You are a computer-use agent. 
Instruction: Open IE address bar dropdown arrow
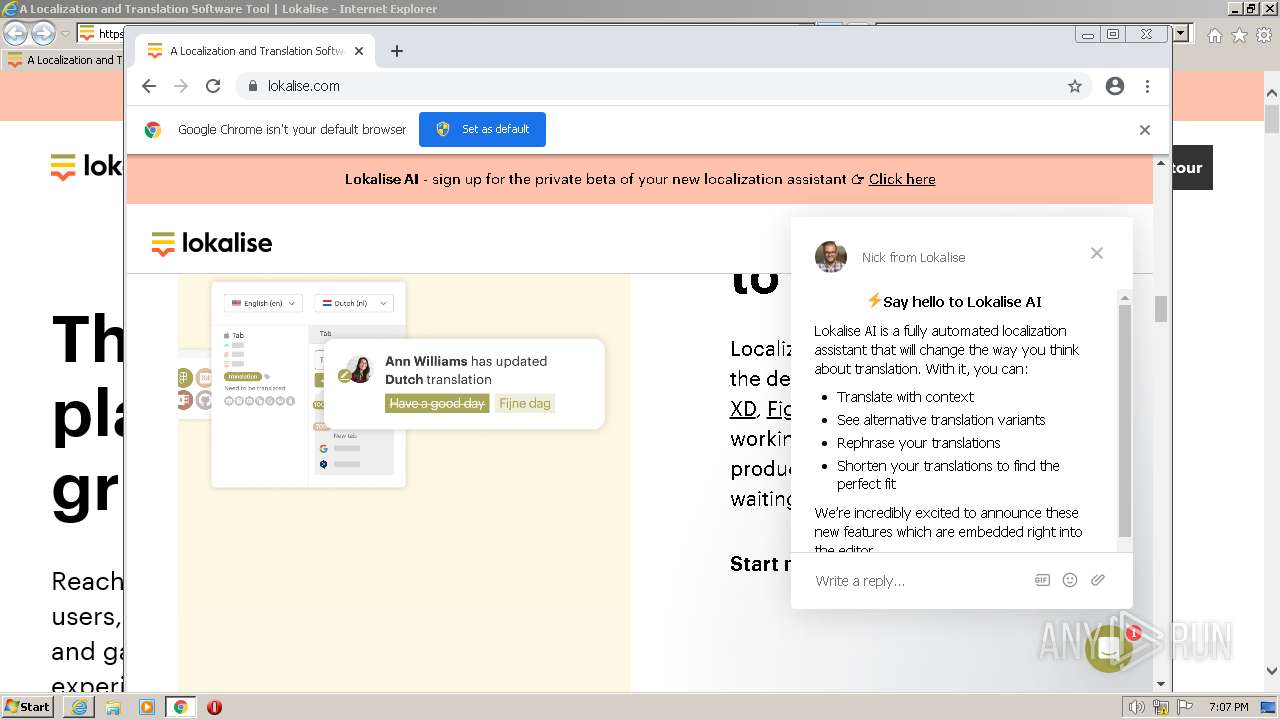coord(1181,33)
